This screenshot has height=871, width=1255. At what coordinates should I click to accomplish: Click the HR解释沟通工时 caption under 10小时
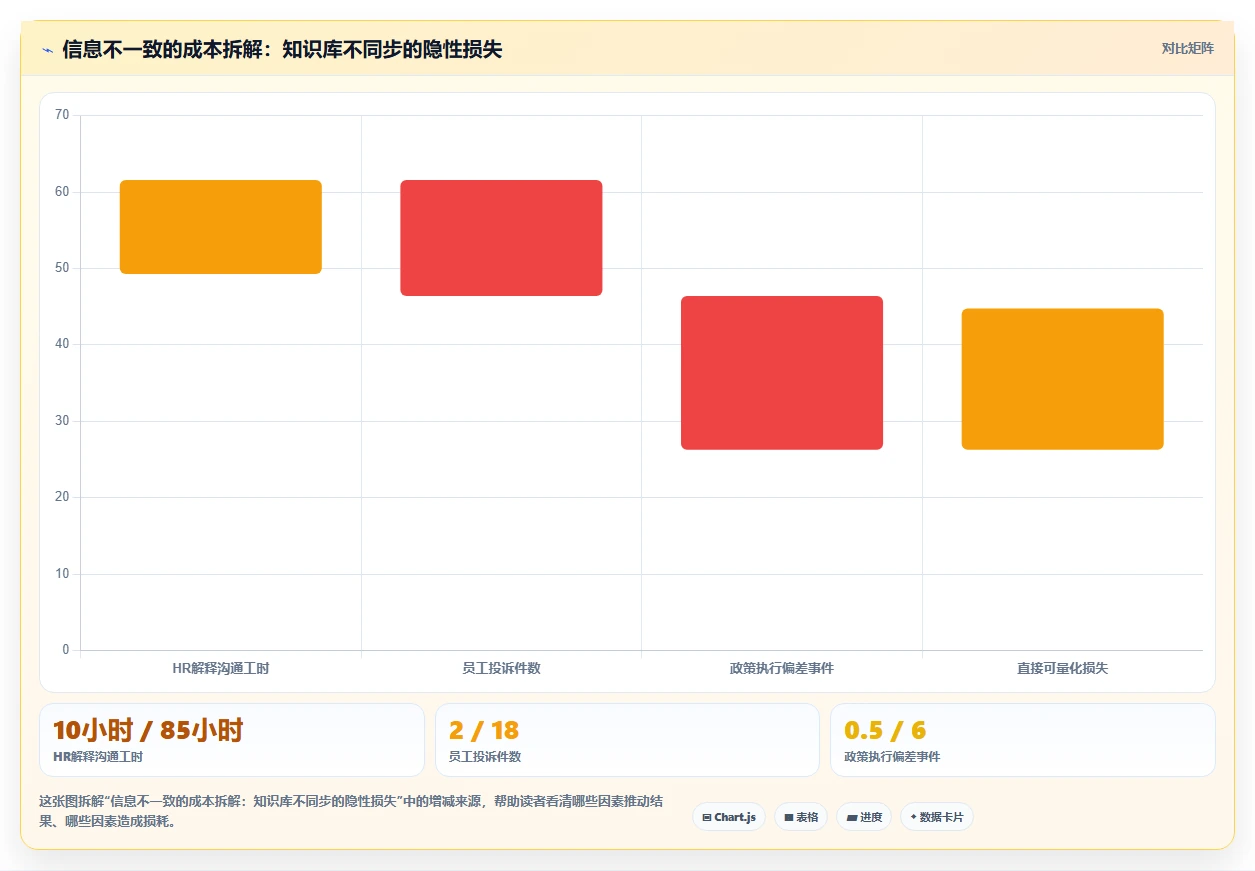(98, 757)
